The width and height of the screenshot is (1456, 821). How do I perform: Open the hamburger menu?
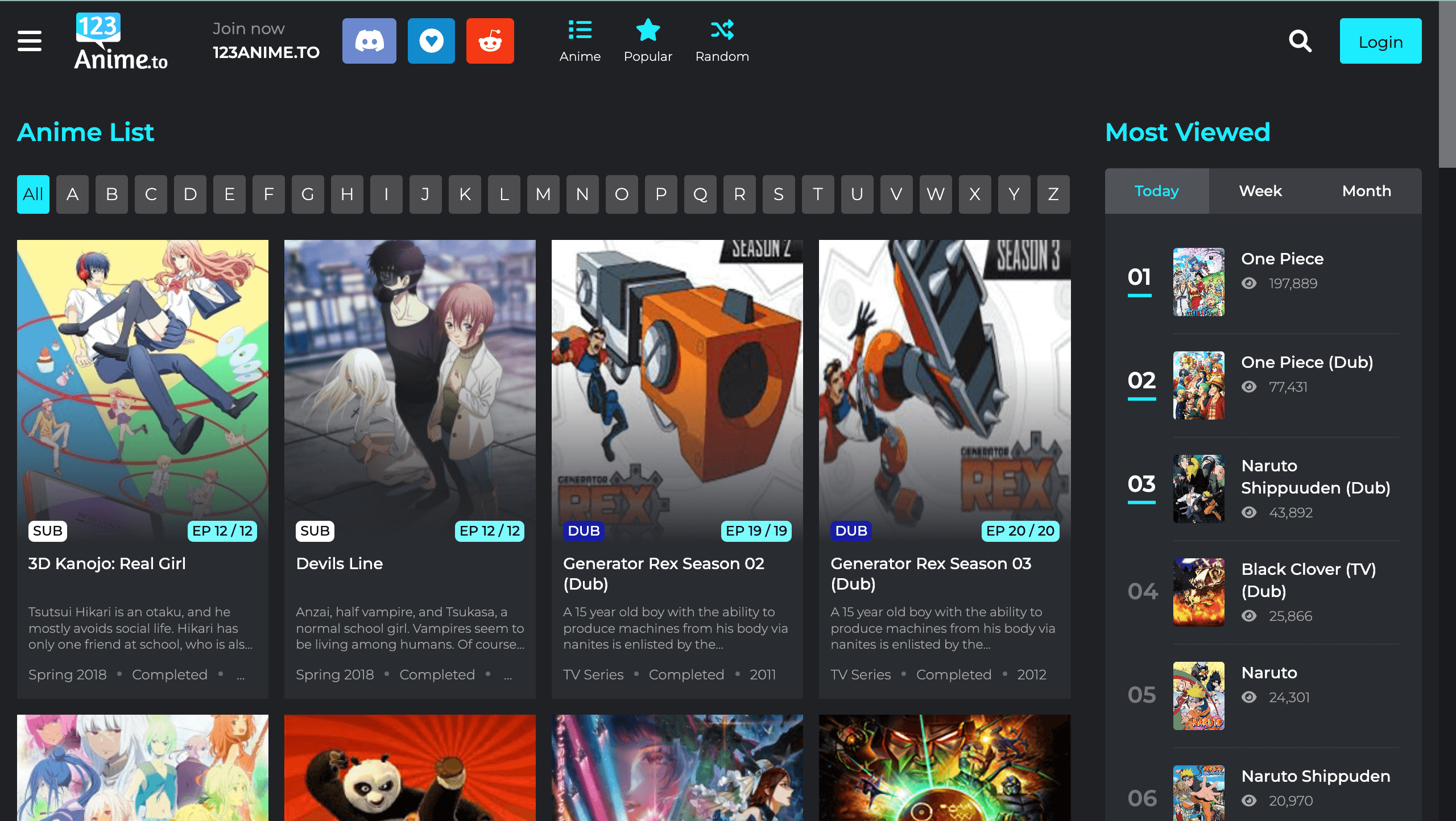[x=30, y=41]
